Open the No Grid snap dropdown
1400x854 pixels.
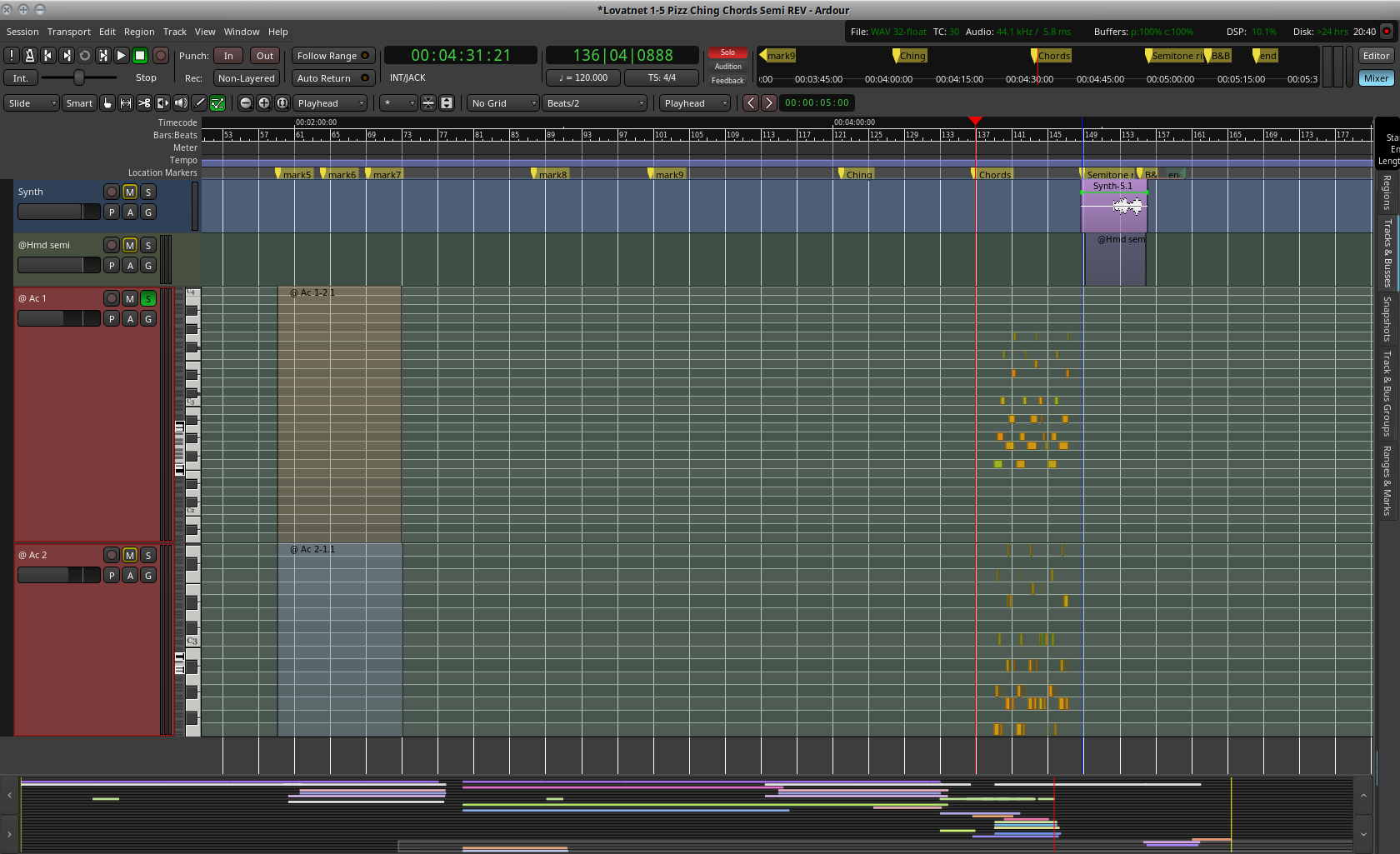pyautogui.click(x=502, y=103)
